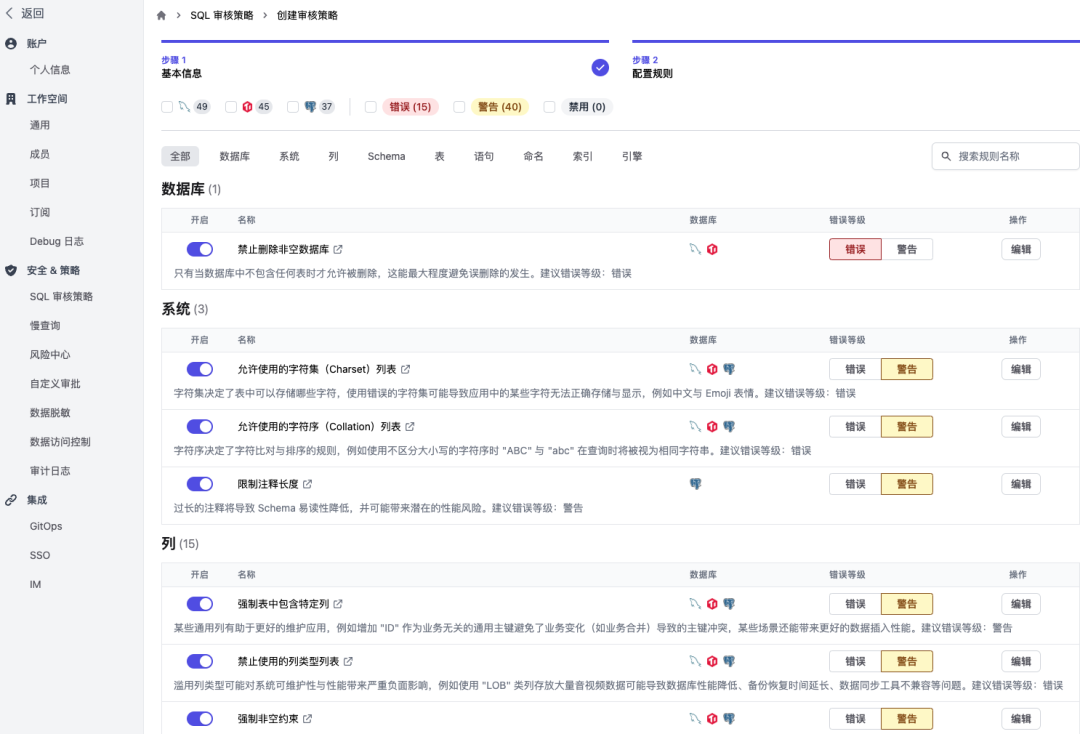Image resolution: width=1080 pixels, height=734 pixels.
Task: Open external link for 强制表中包含特定列
Action: [338, 604]
